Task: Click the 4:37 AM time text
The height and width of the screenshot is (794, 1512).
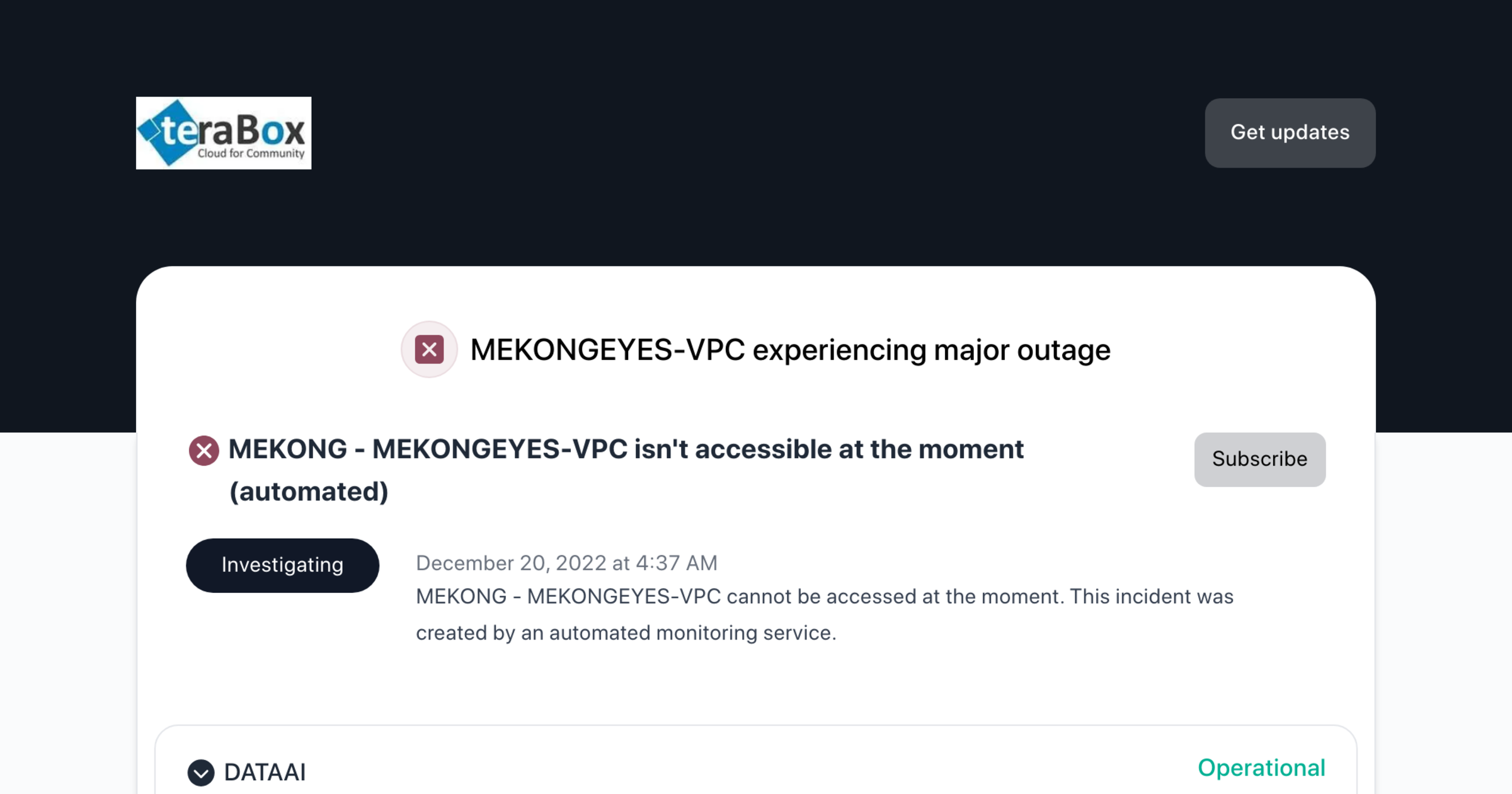Action: pyautogui.click(x=676, y=563)
